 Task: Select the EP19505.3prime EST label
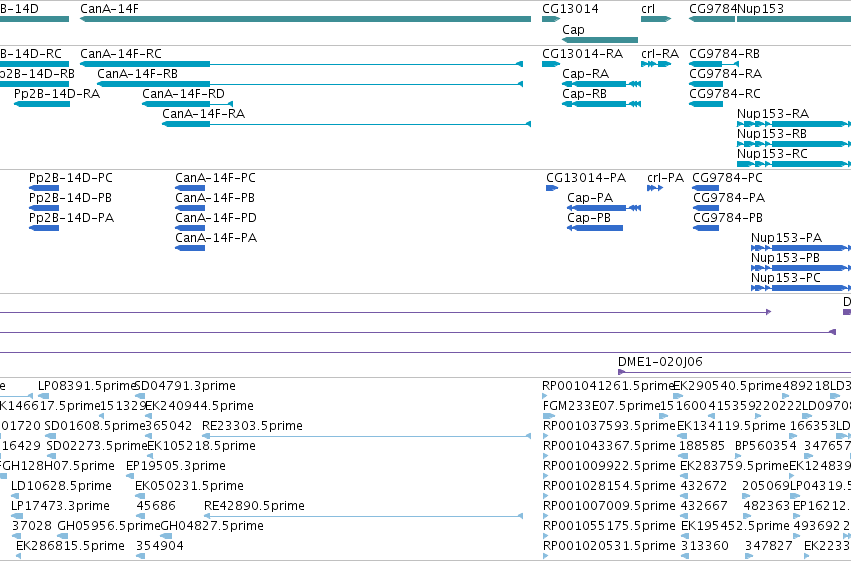175,466
